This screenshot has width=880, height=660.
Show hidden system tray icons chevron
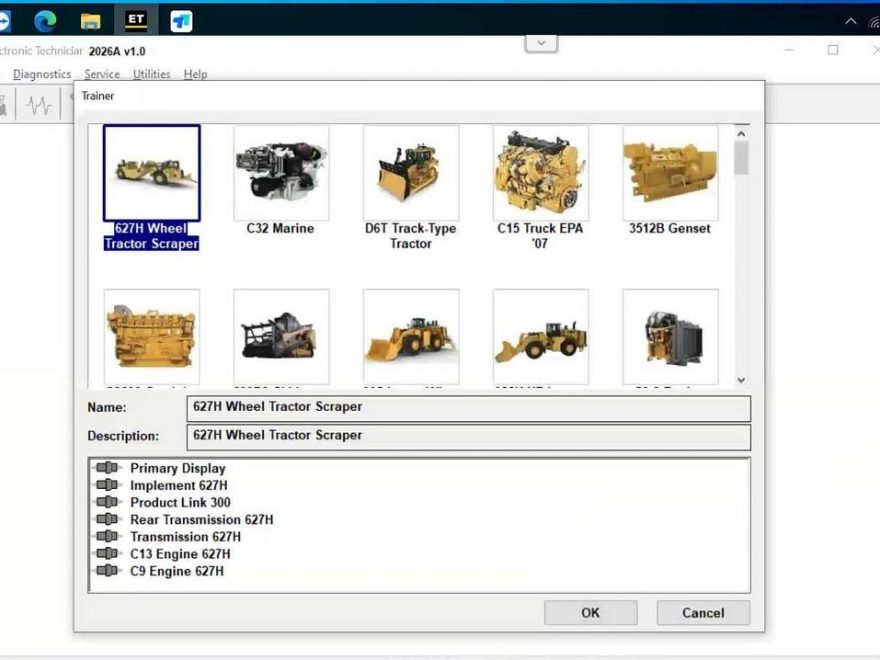coord(851,21)
